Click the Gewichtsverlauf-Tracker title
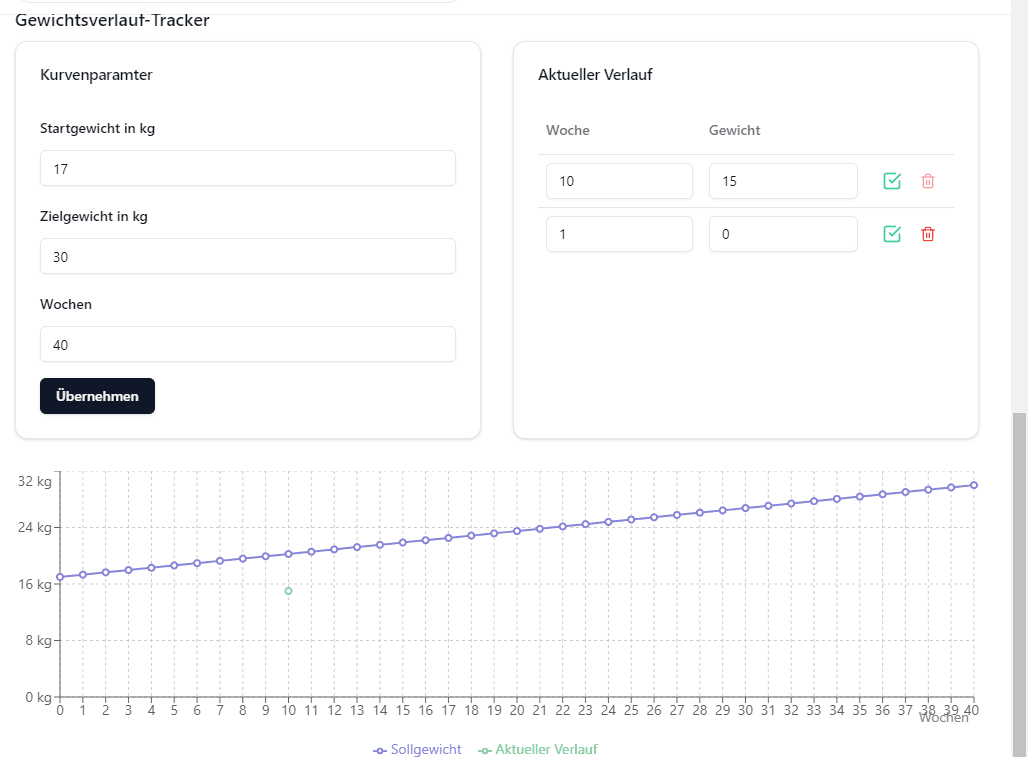The height and width of the screenshot is (757, 1028). tap(112, 20)
